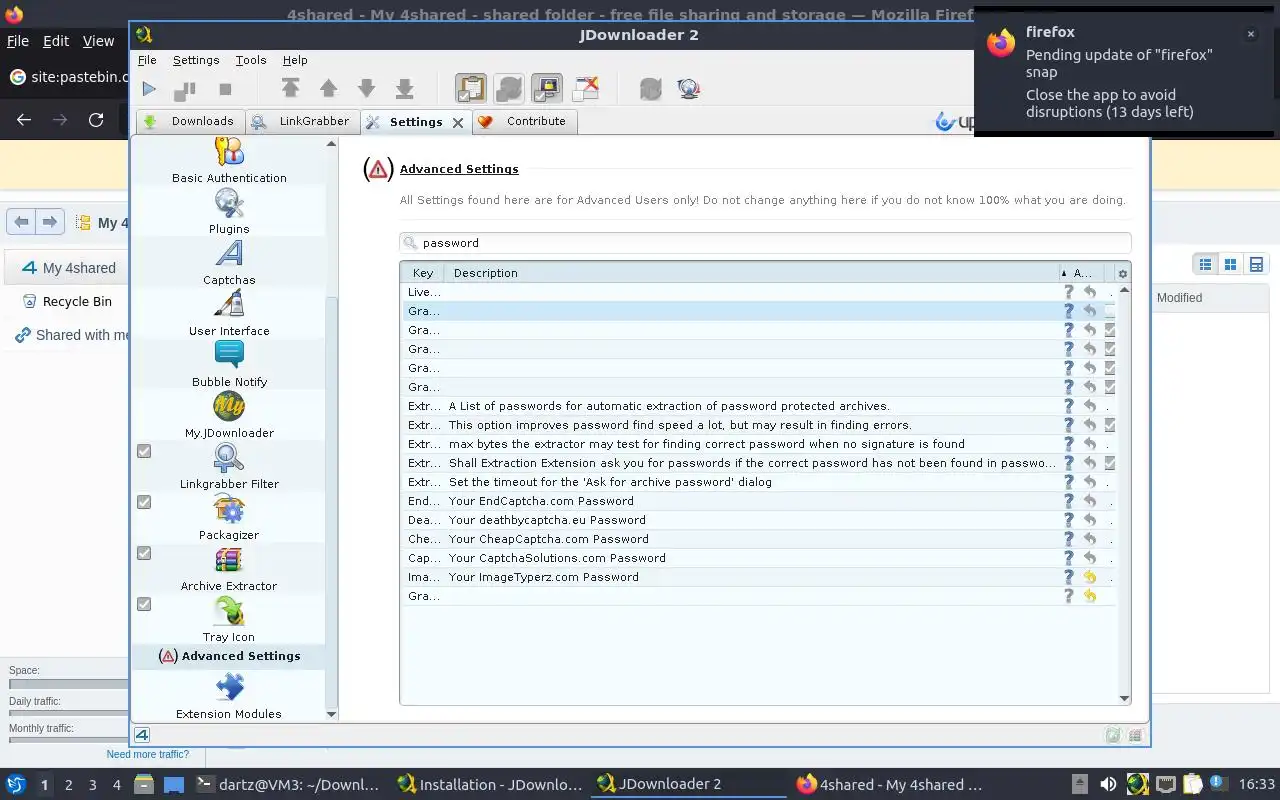
Task: Toggle silent mode window icon in toolbar
Action: [x=585, y=89]
